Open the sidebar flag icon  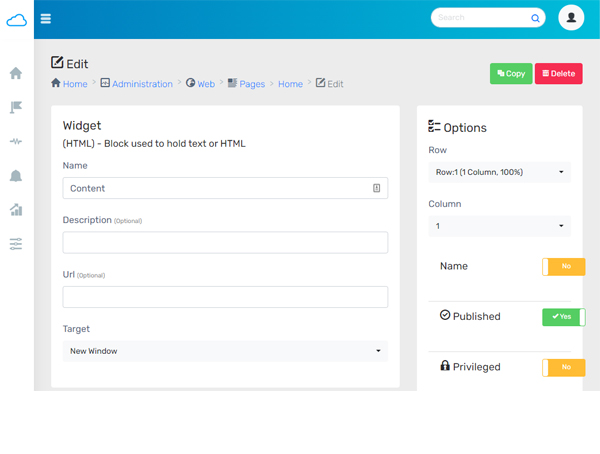point(16,107)
